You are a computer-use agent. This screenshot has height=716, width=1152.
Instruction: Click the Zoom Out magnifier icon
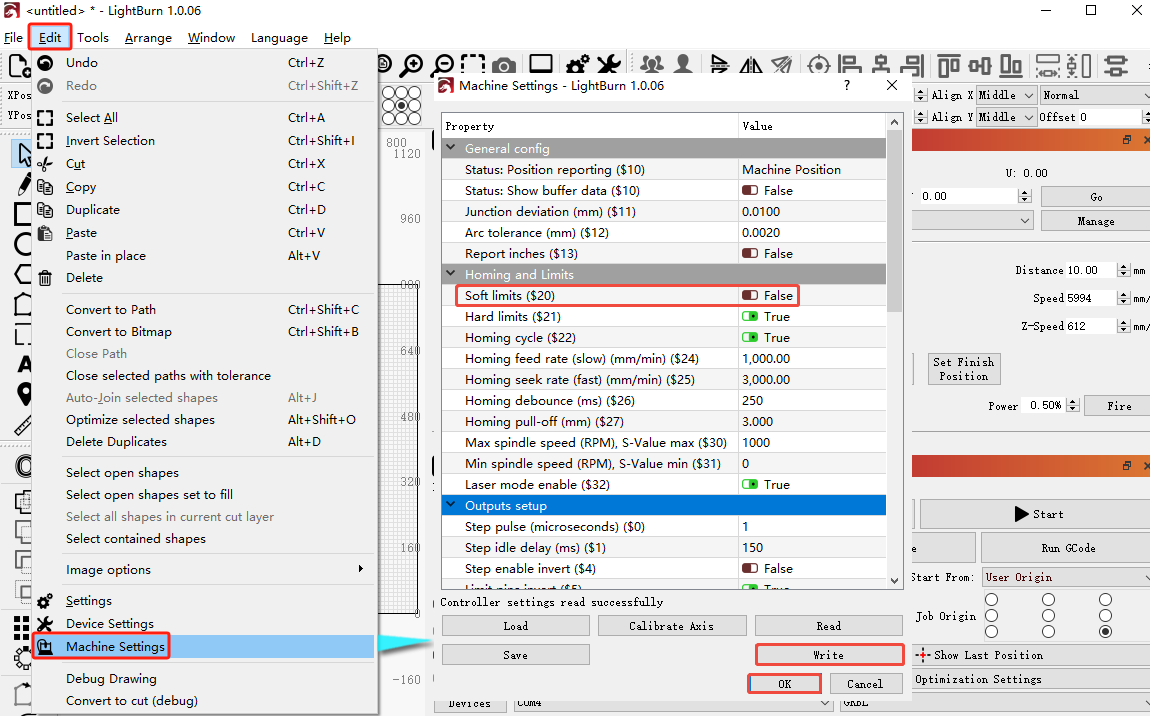coord(443,65)
